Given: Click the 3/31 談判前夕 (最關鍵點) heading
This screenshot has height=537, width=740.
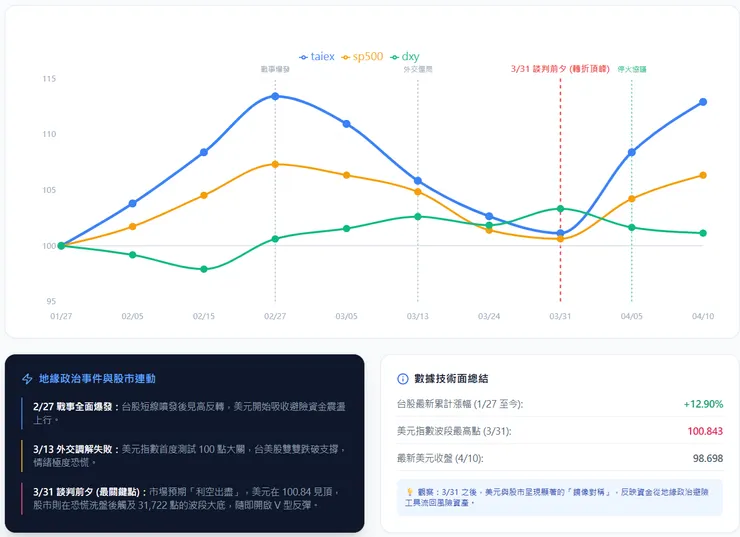Looking at the screenshot, I should tap(89, 492).
